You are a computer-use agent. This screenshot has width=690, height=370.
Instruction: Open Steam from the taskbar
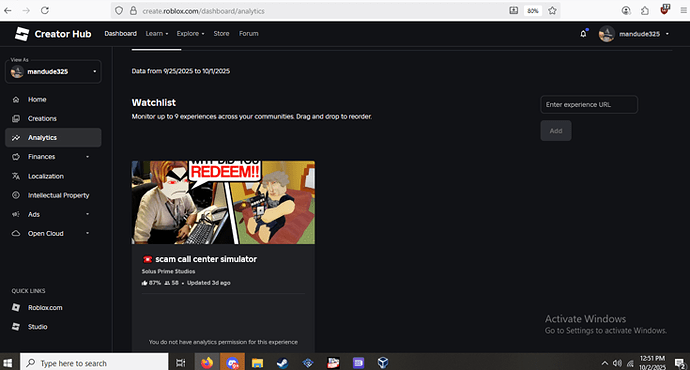[283, 363]
